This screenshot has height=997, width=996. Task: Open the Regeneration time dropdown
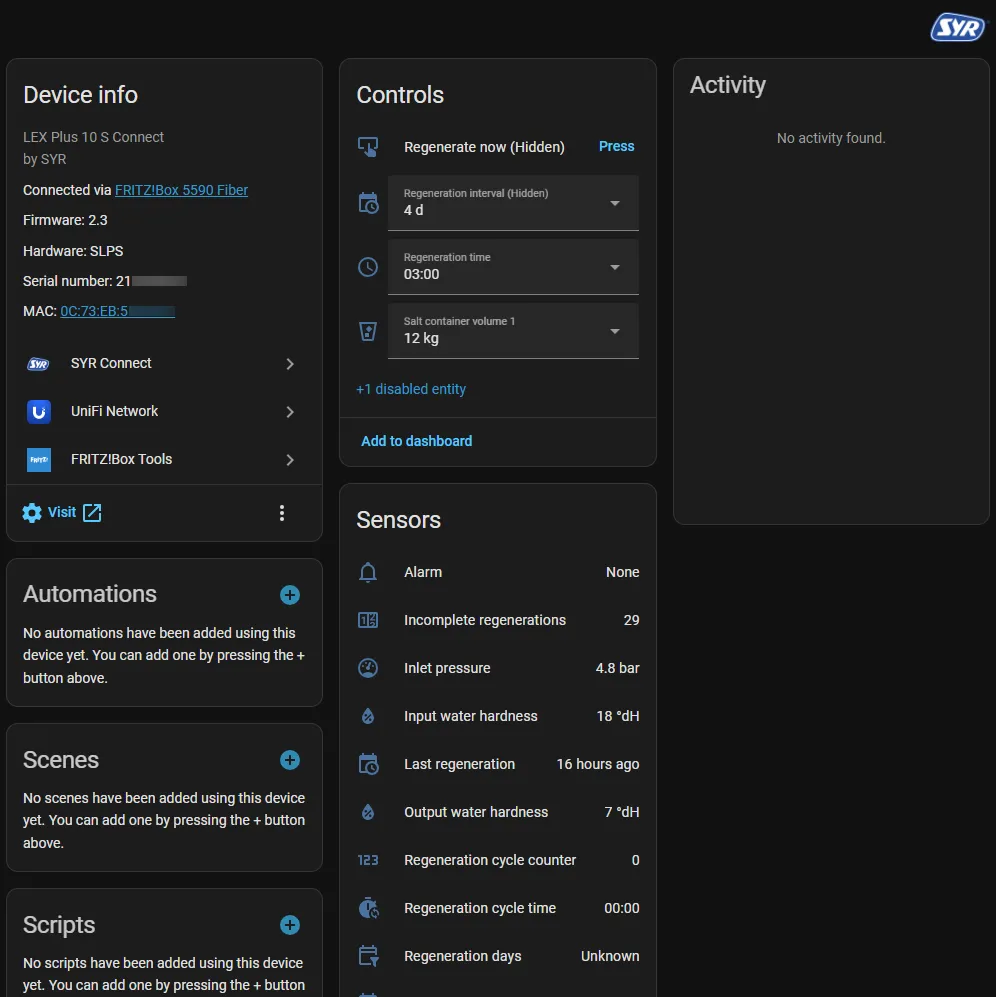513,267
